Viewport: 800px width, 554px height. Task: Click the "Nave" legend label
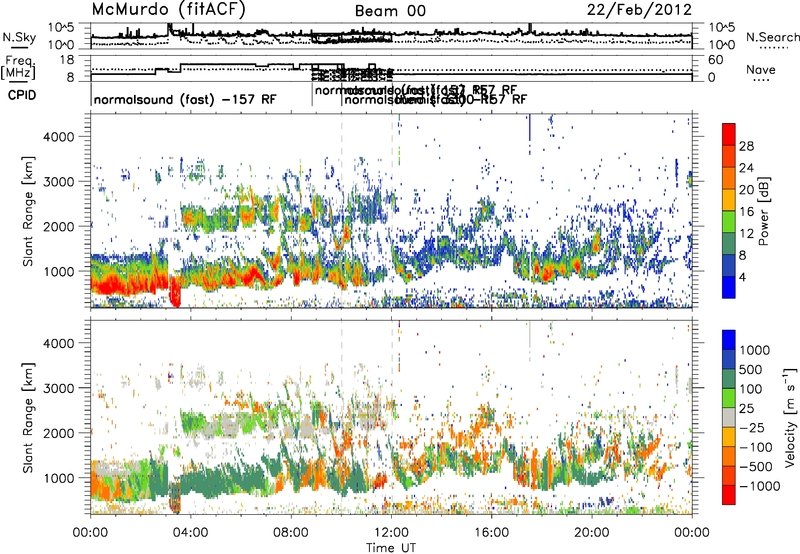761,70
